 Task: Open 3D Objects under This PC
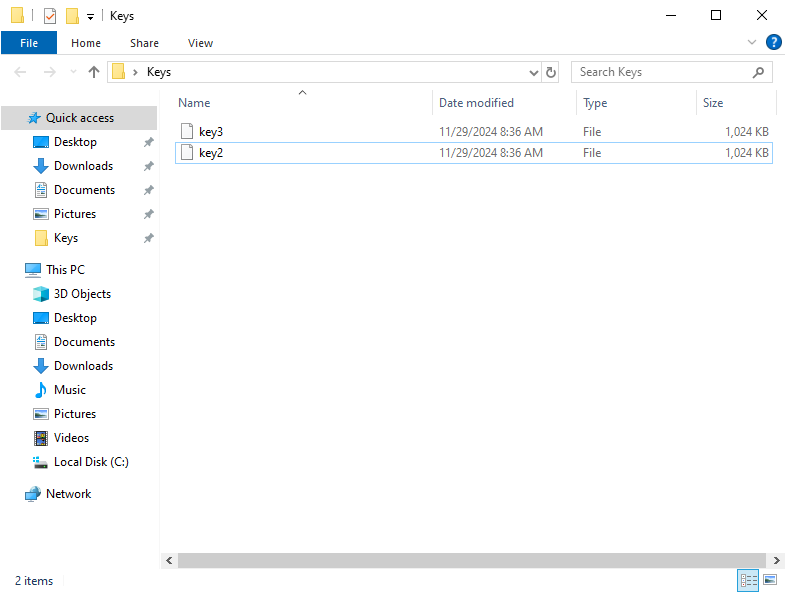click(82, 294)
